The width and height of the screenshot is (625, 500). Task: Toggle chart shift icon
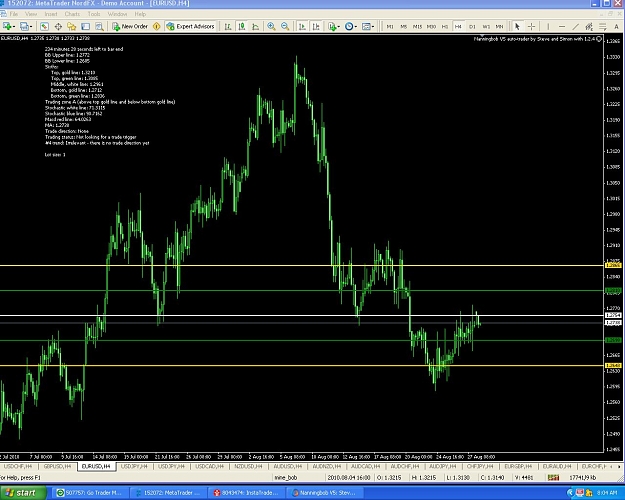[x=316, y=26]
